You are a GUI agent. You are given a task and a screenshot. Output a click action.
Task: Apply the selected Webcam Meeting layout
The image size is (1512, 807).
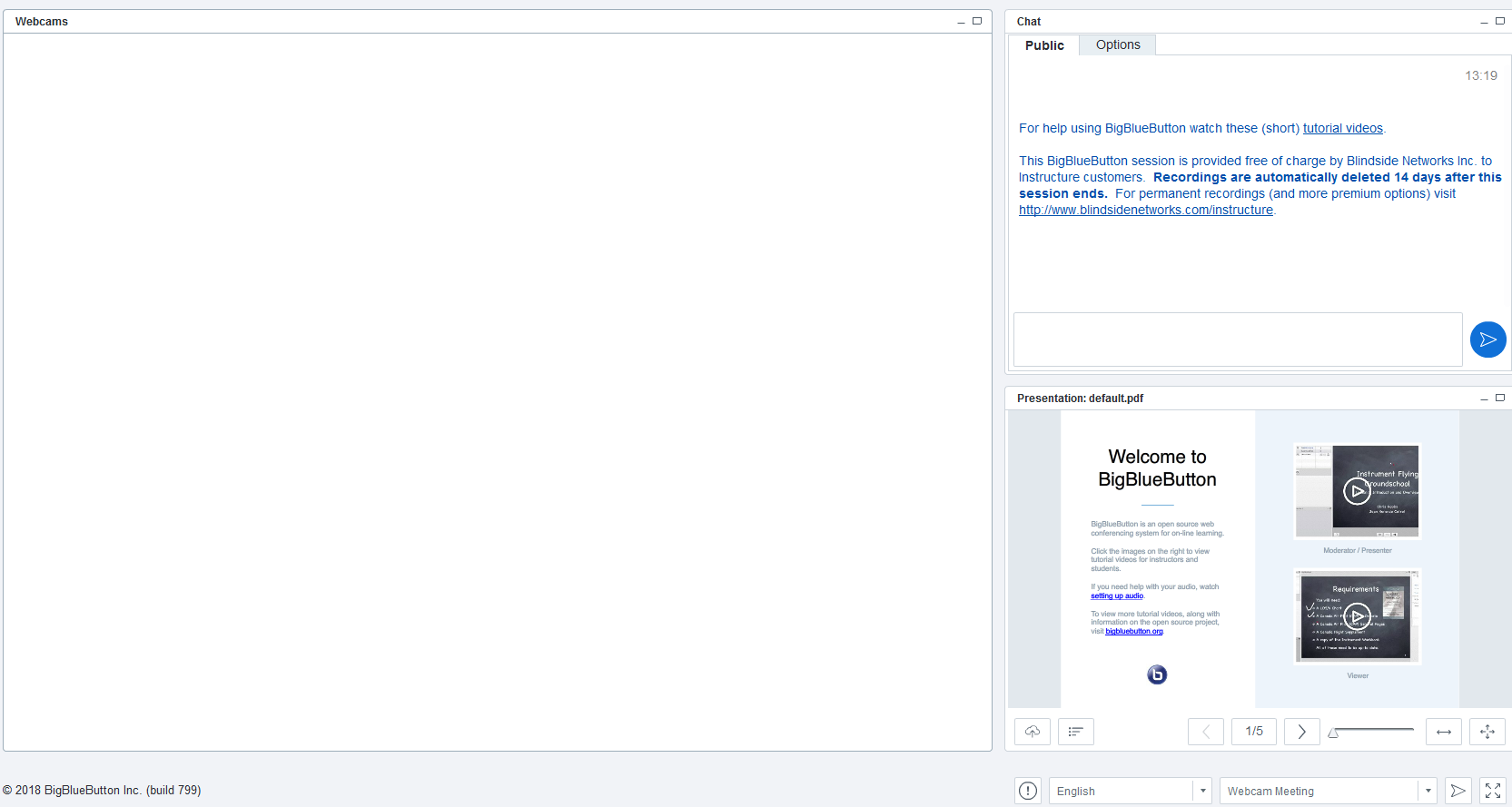pyautogui.click(x=1458, y=791)
